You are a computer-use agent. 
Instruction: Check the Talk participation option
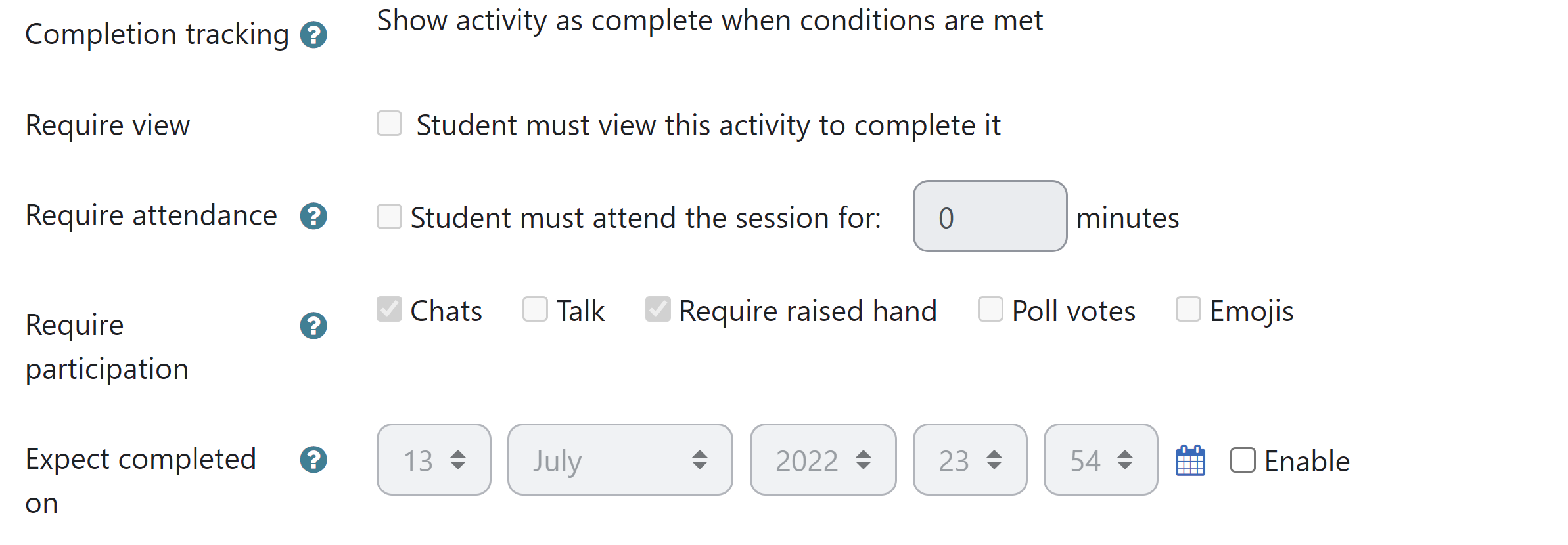[535, 309]
